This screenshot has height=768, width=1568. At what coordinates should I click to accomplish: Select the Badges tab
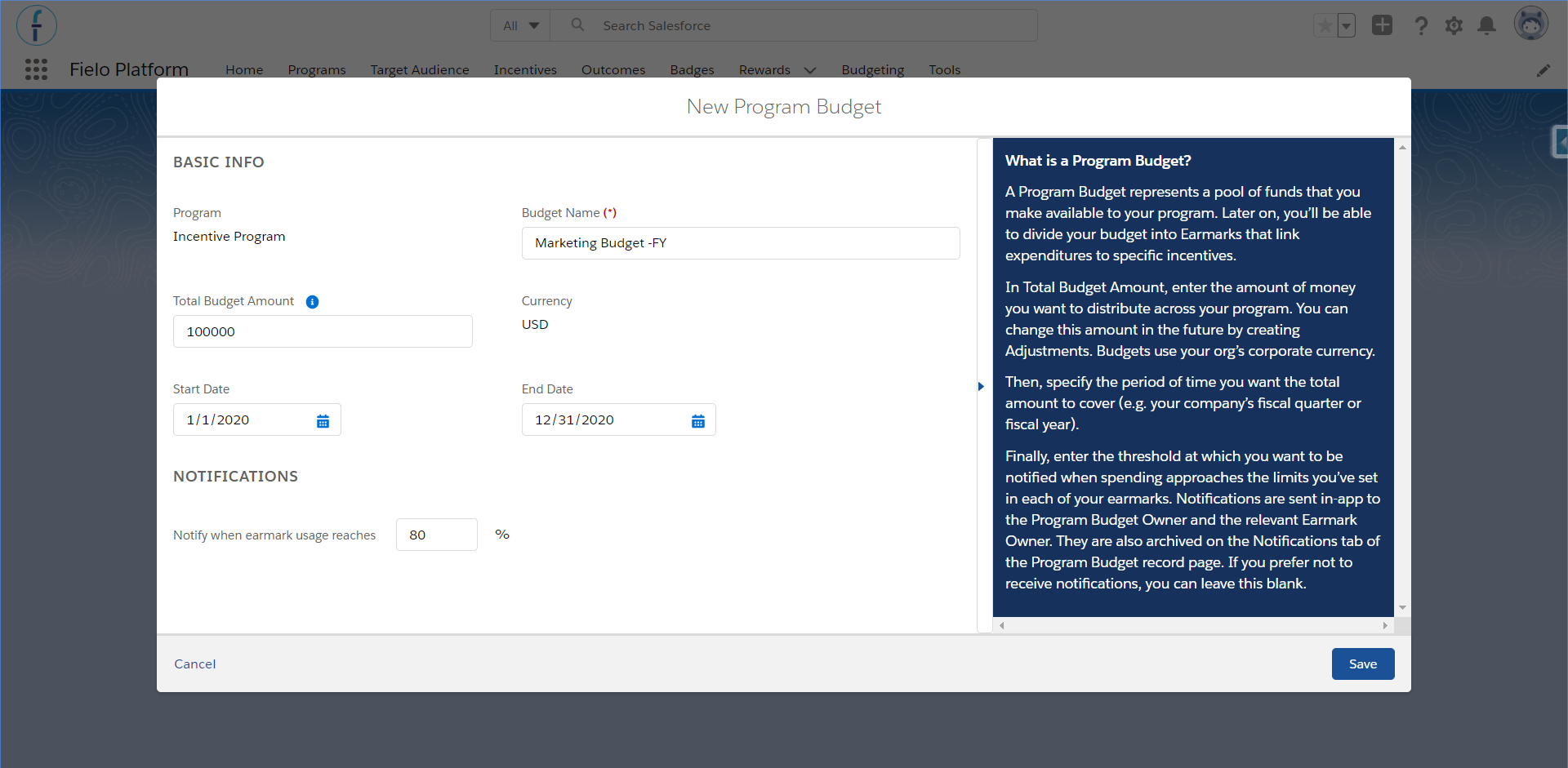(x=693, y=70)
